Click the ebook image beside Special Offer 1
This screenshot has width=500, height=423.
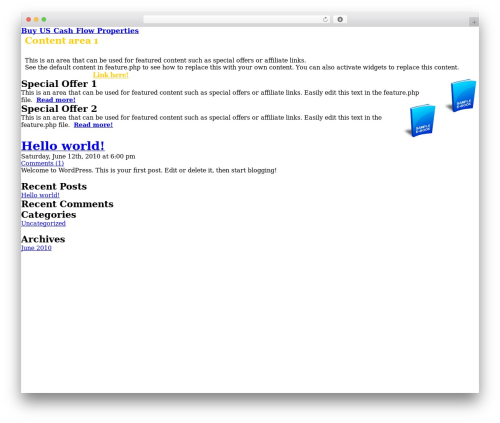(461, 95)
